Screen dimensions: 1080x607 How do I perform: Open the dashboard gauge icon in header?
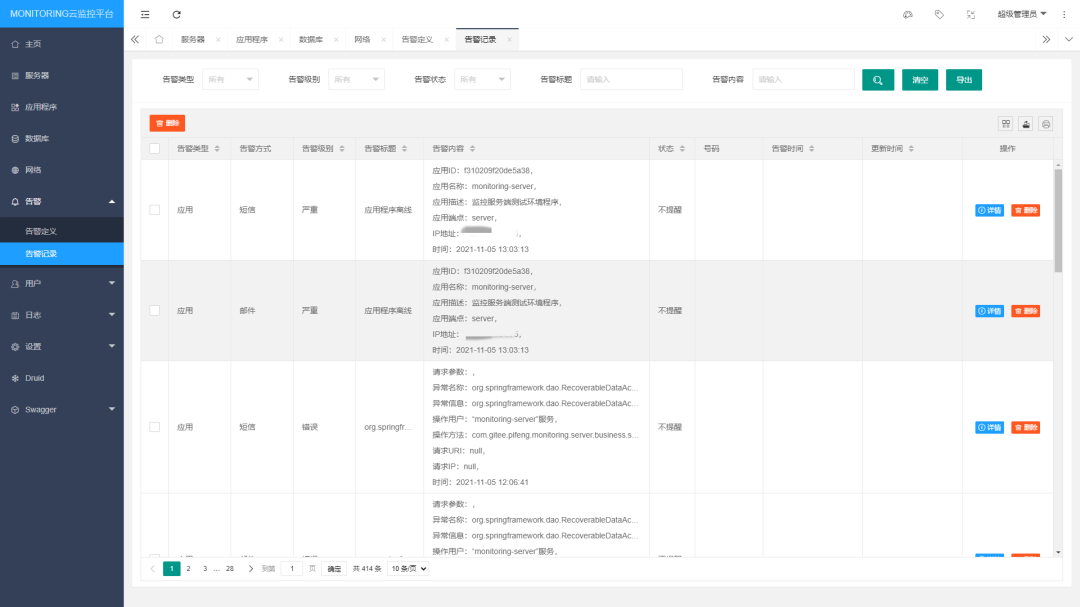point(908,14)
